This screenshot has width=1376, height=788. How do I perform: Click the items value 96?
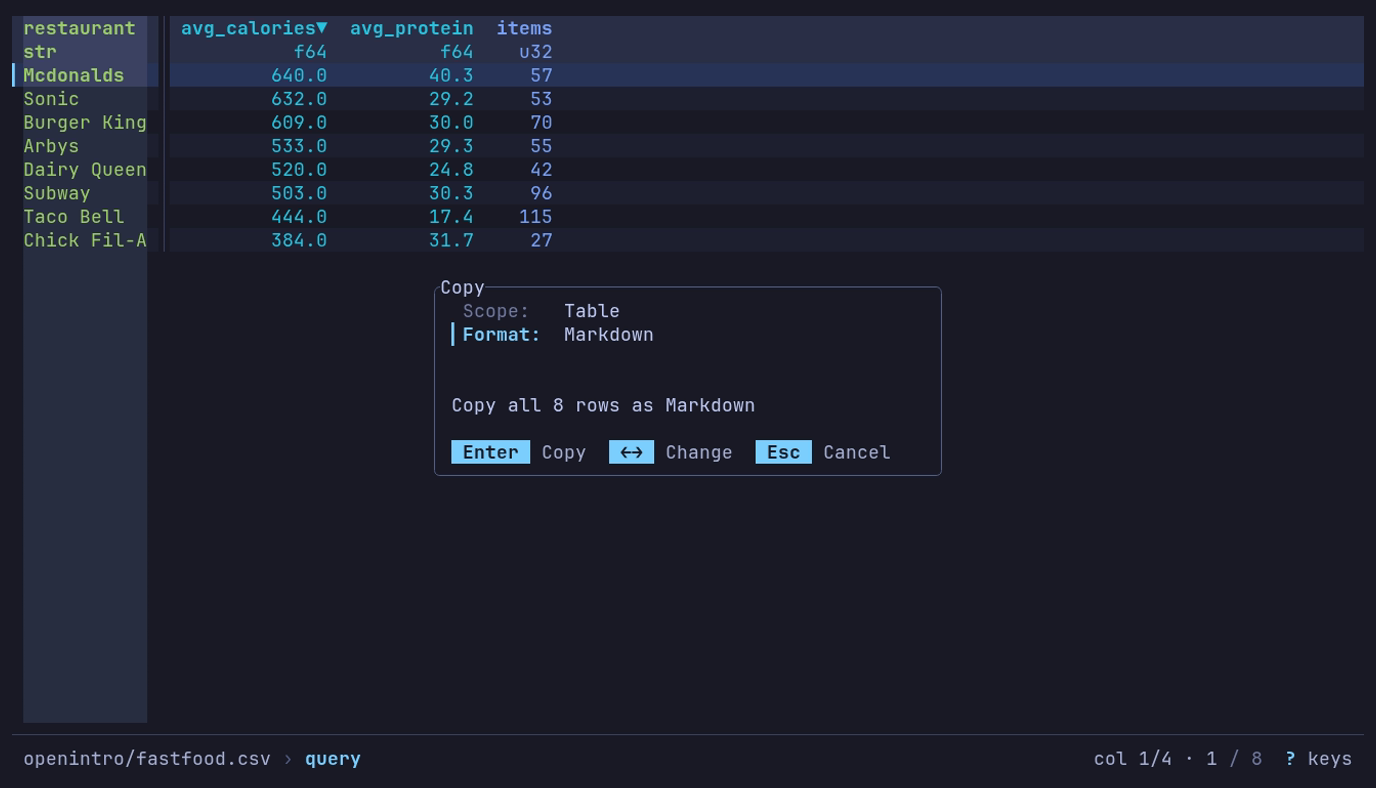(541, 193)
